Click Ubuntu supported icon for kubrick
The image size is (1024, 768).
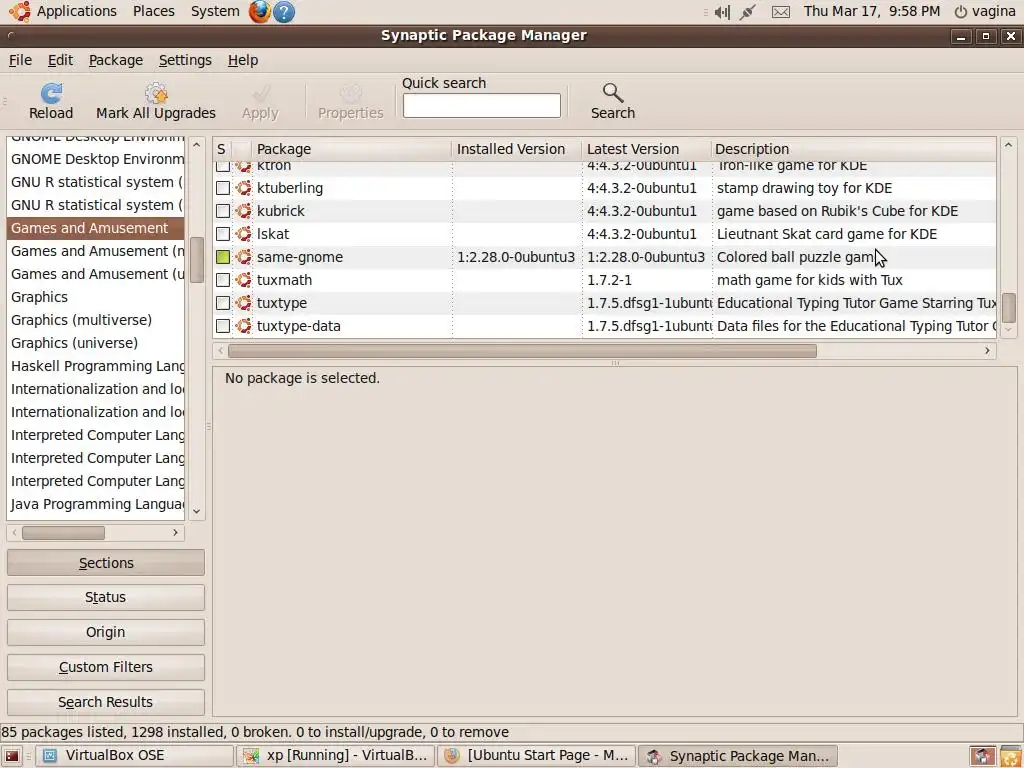click(244, 211)
